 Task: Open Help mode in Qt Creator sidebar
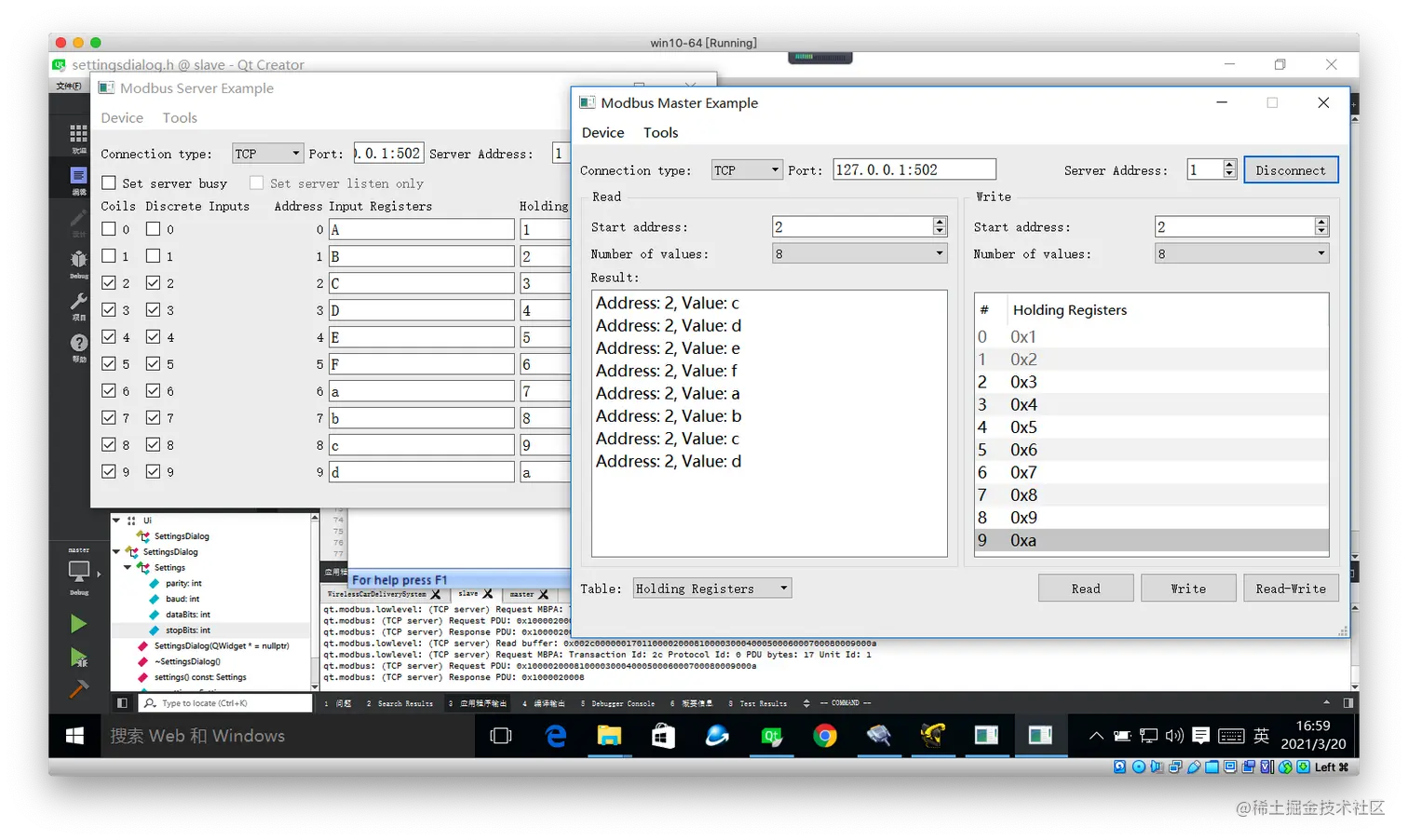click(x=79, y=337)
